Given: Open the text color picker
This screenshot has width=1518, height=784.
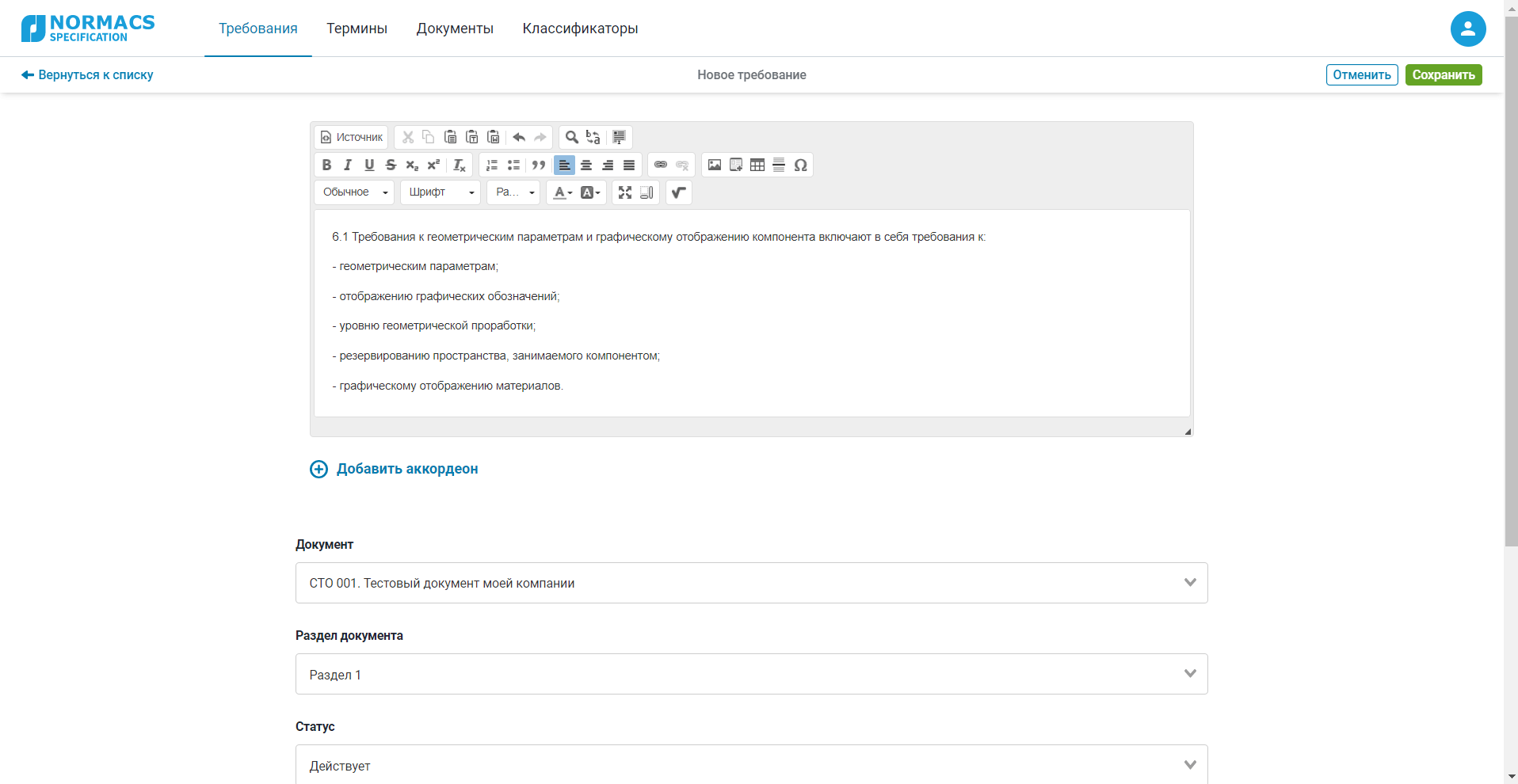Looking at the screenshot, I should pyautogui.click(x=563, y=192).
